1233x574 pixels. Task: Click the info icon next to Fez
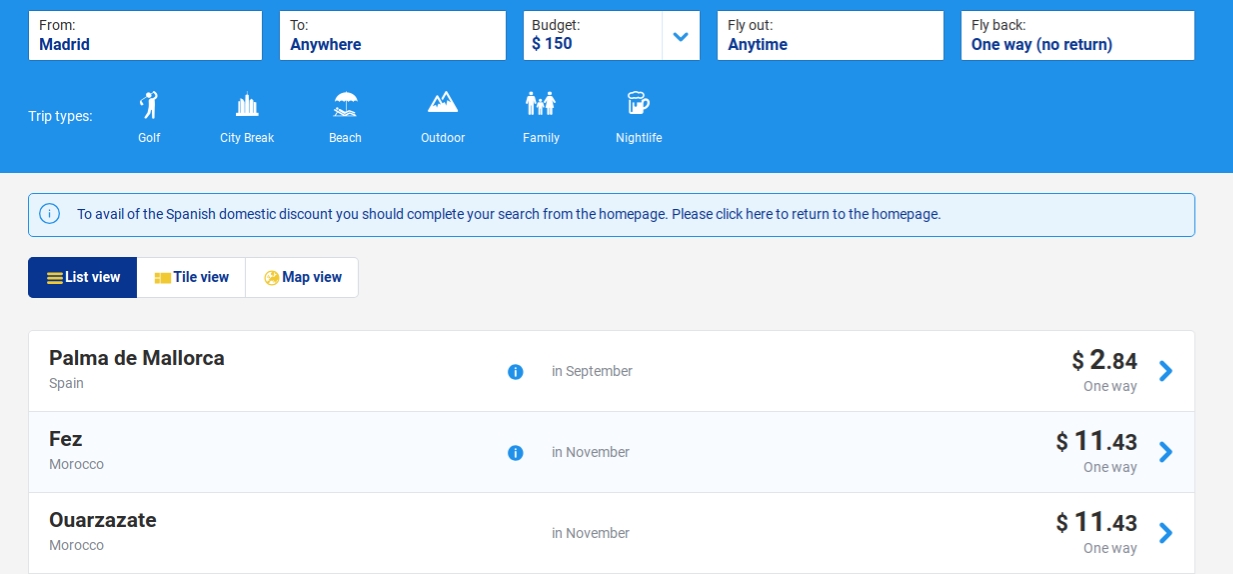click(515, 453)
